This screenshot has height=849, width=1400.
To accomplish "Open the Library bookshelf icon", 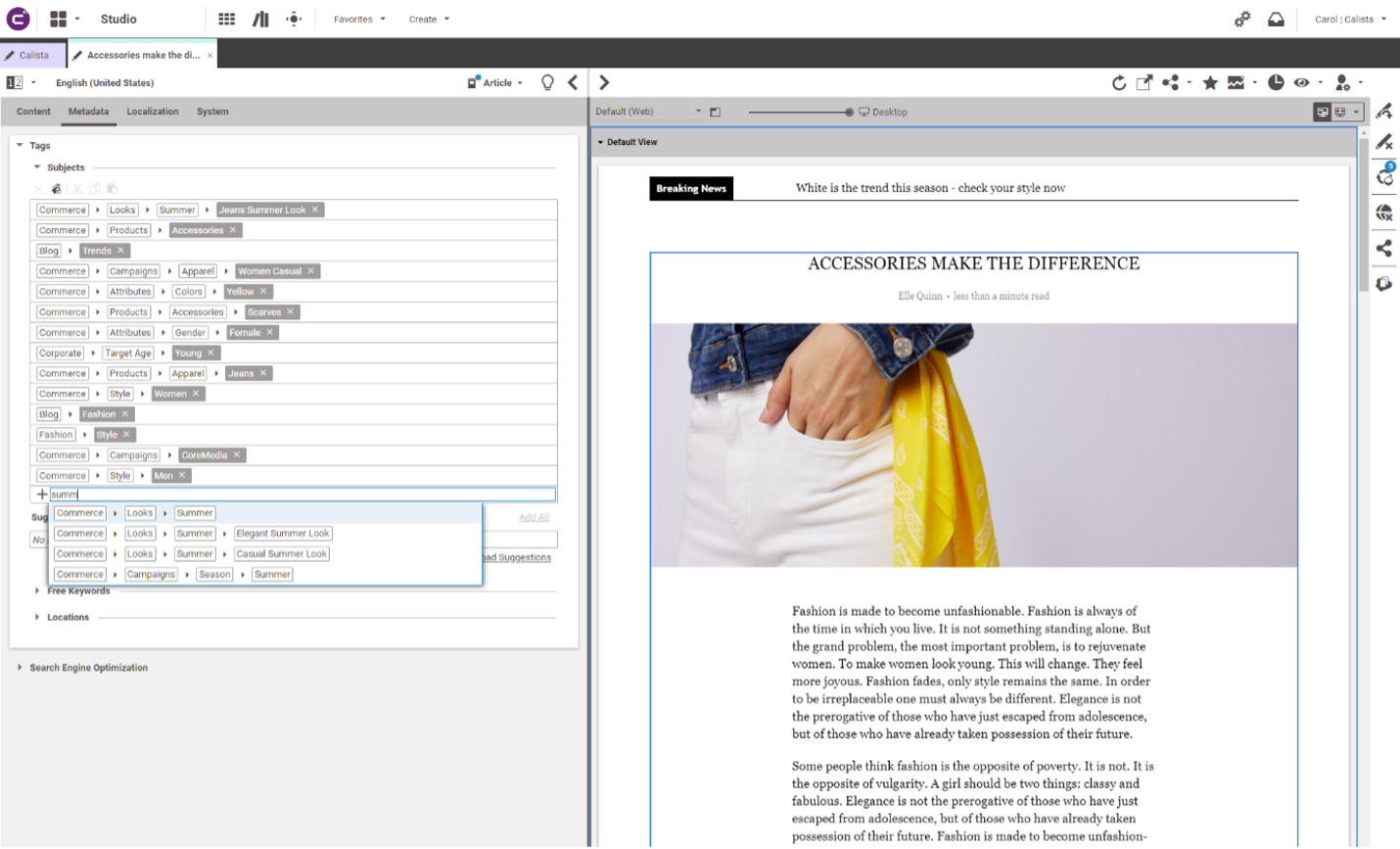I will [x=260, y=19].
